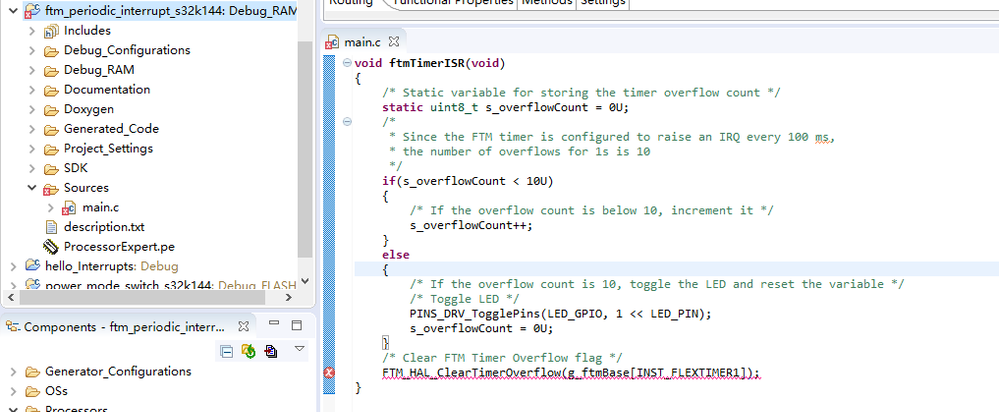999x412 pixels.
Task: Expand the hello_Interrupts project
Action: (14, 266)
